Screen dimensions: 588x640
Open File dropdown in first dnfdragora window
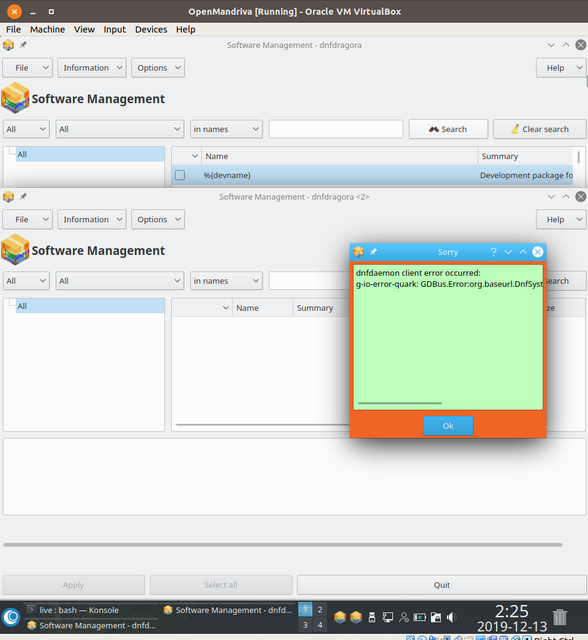[x=28, y=68]
